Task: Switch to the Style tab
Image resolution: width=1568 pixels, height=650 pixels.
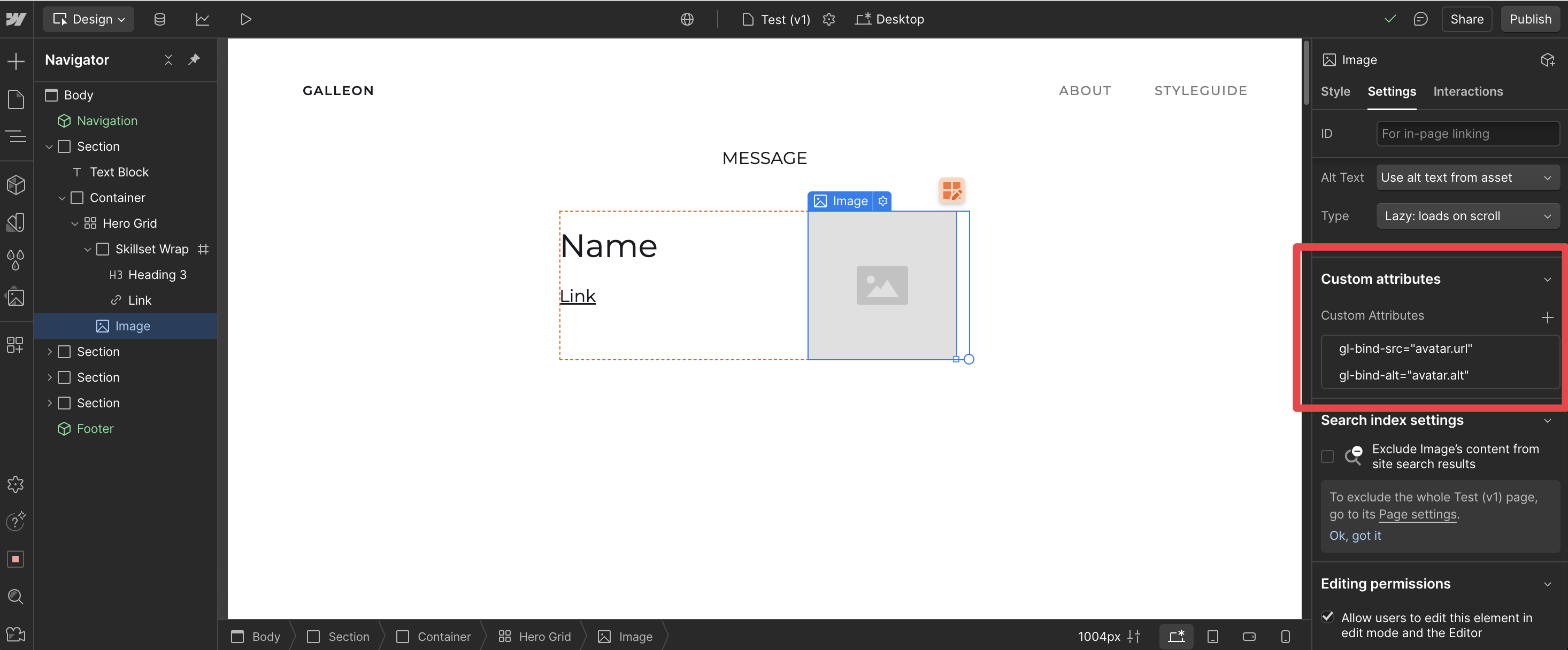Action: point(1335,91)
